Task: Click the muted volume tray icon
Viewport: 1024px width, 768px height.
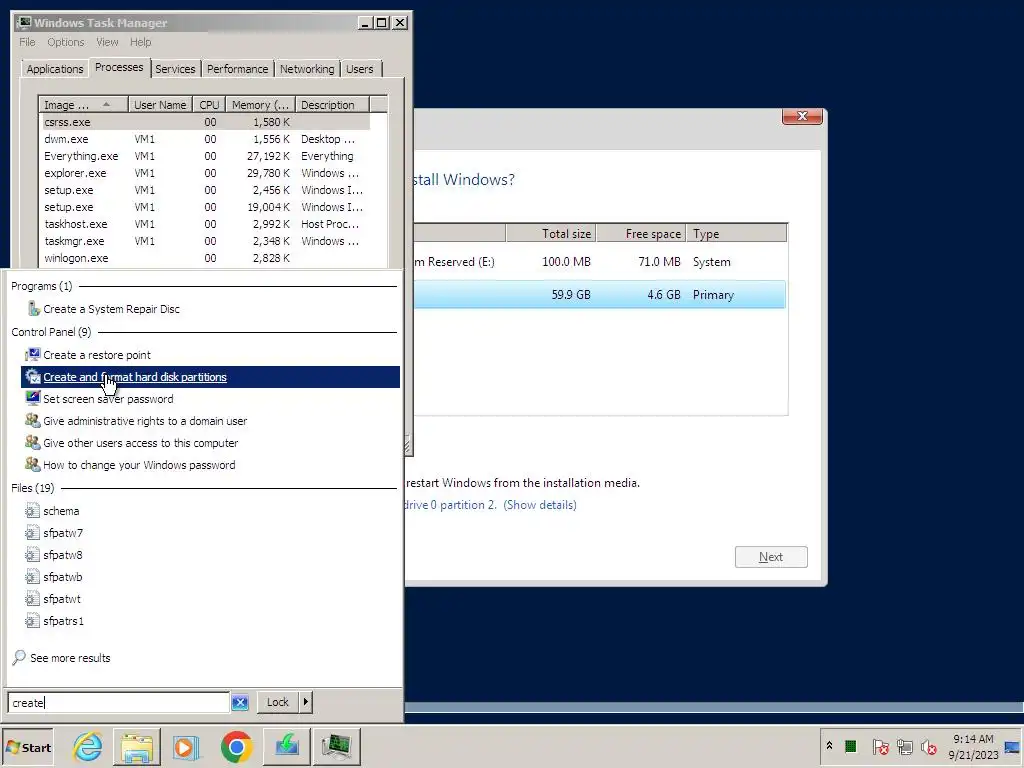Action: pos(928,746)
